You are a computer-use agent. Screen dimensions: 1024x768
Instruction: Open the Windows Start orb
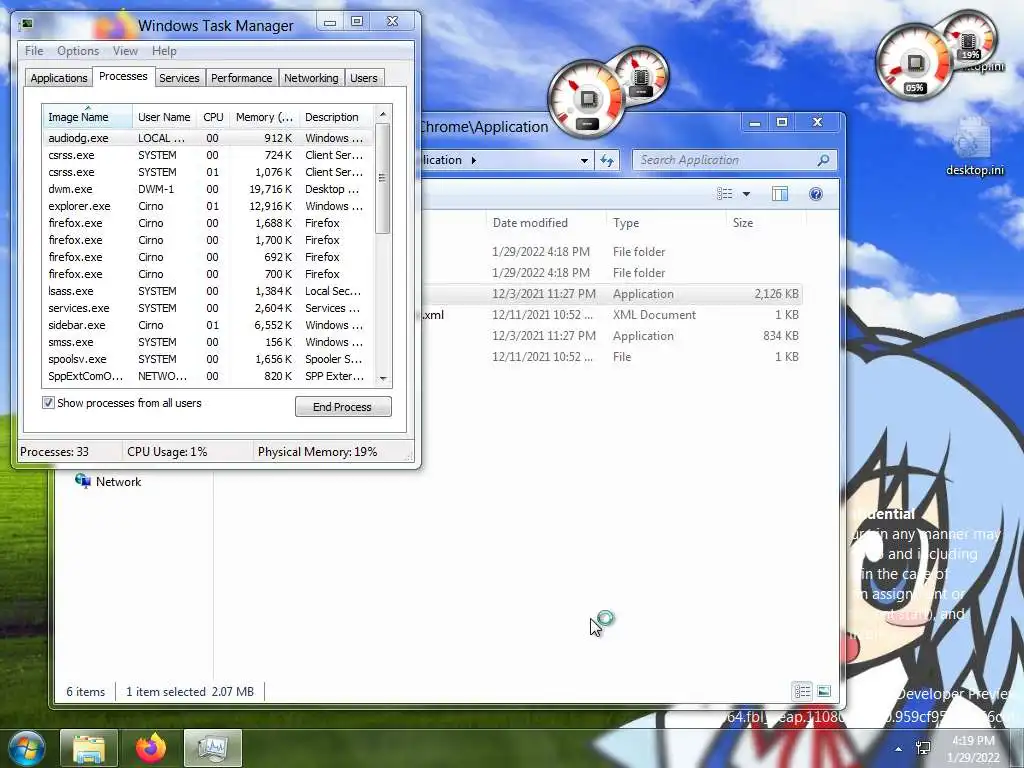coord(27,748)
